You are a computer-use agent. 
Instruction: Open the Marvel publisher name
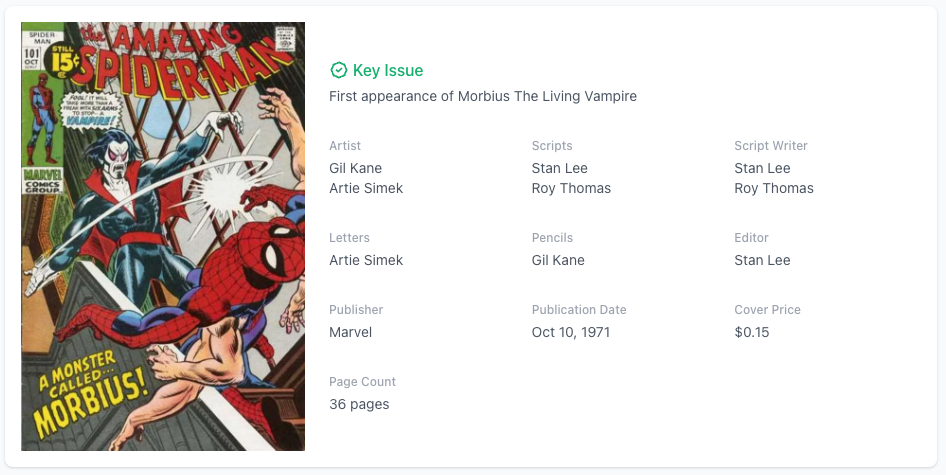350,332
